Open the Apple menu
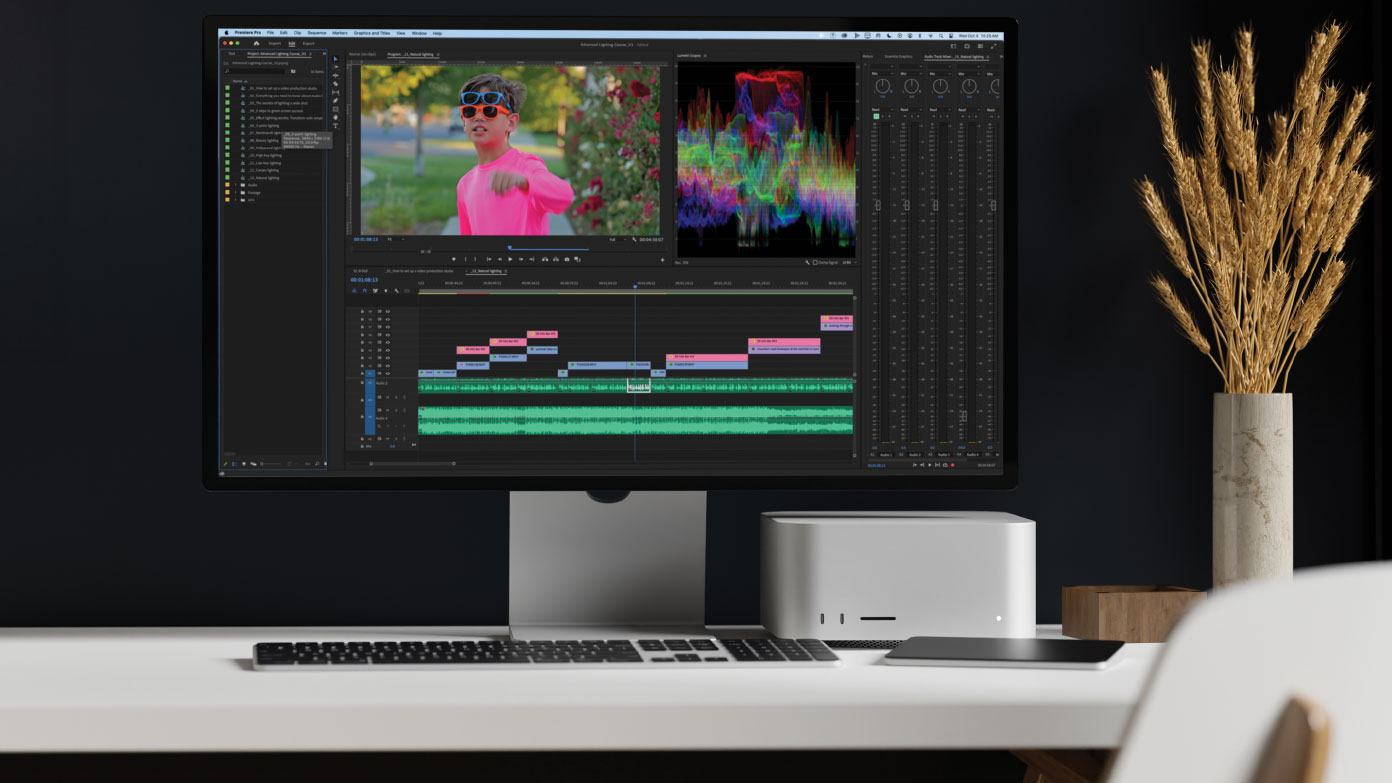 [227, 33]
